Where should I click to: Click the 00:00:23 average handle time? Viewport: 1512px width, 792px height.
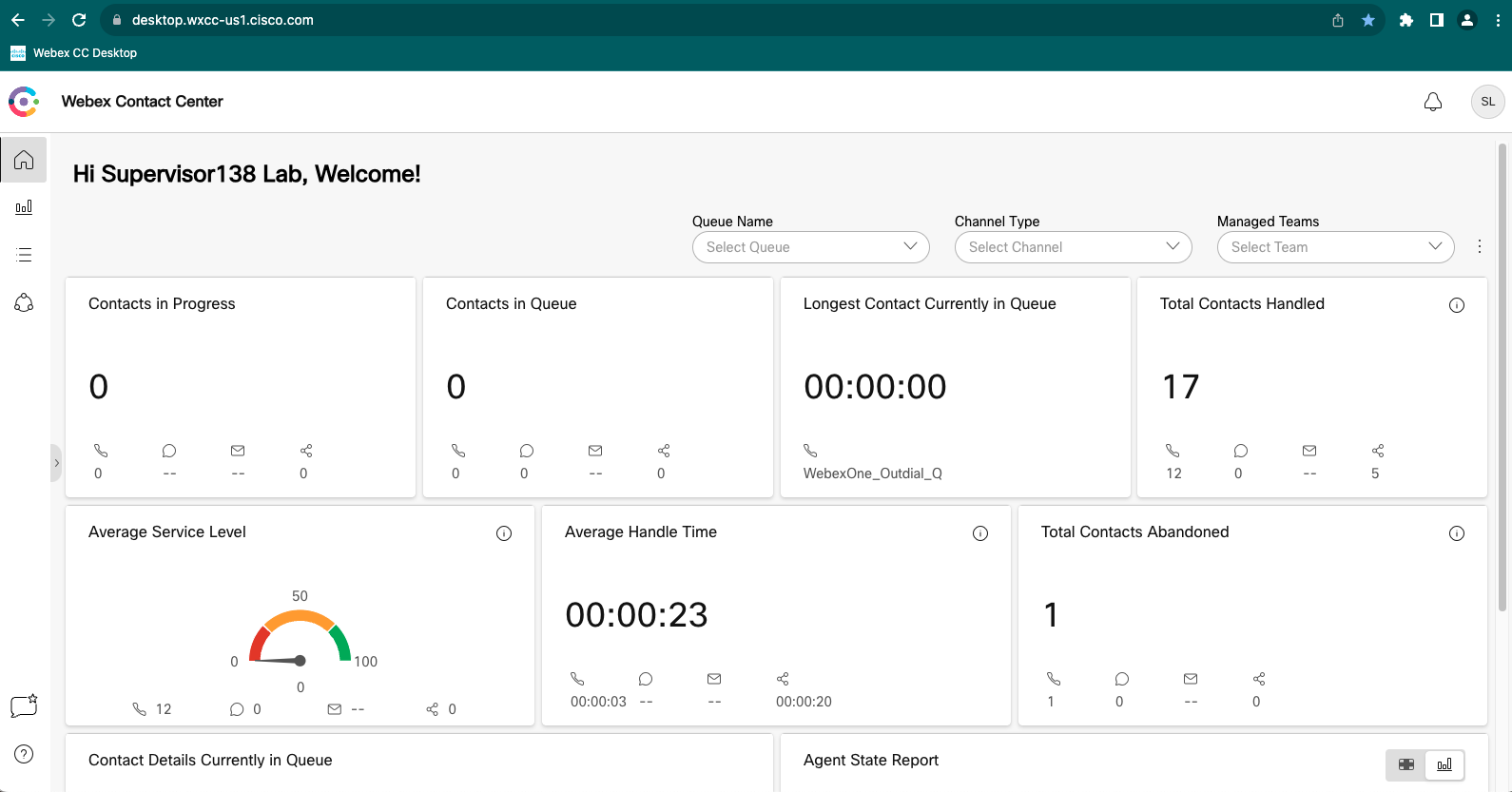pos(636,615)
